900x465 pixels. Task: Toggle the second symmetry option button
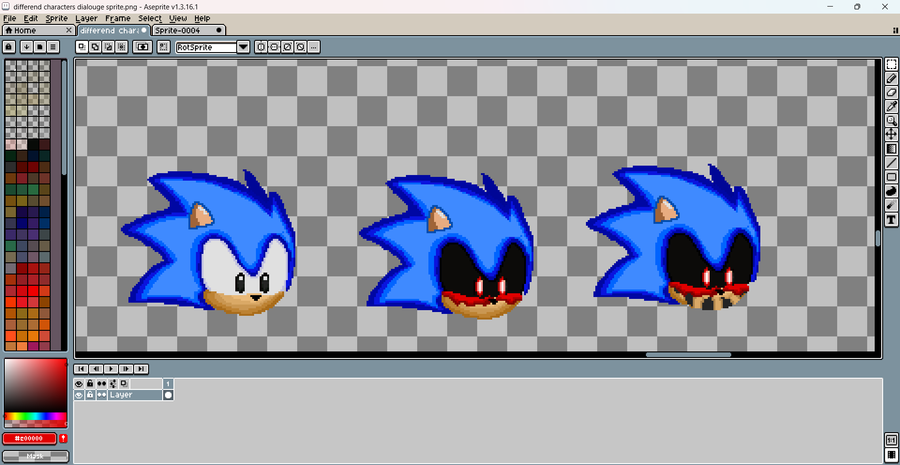click(274, 47)
